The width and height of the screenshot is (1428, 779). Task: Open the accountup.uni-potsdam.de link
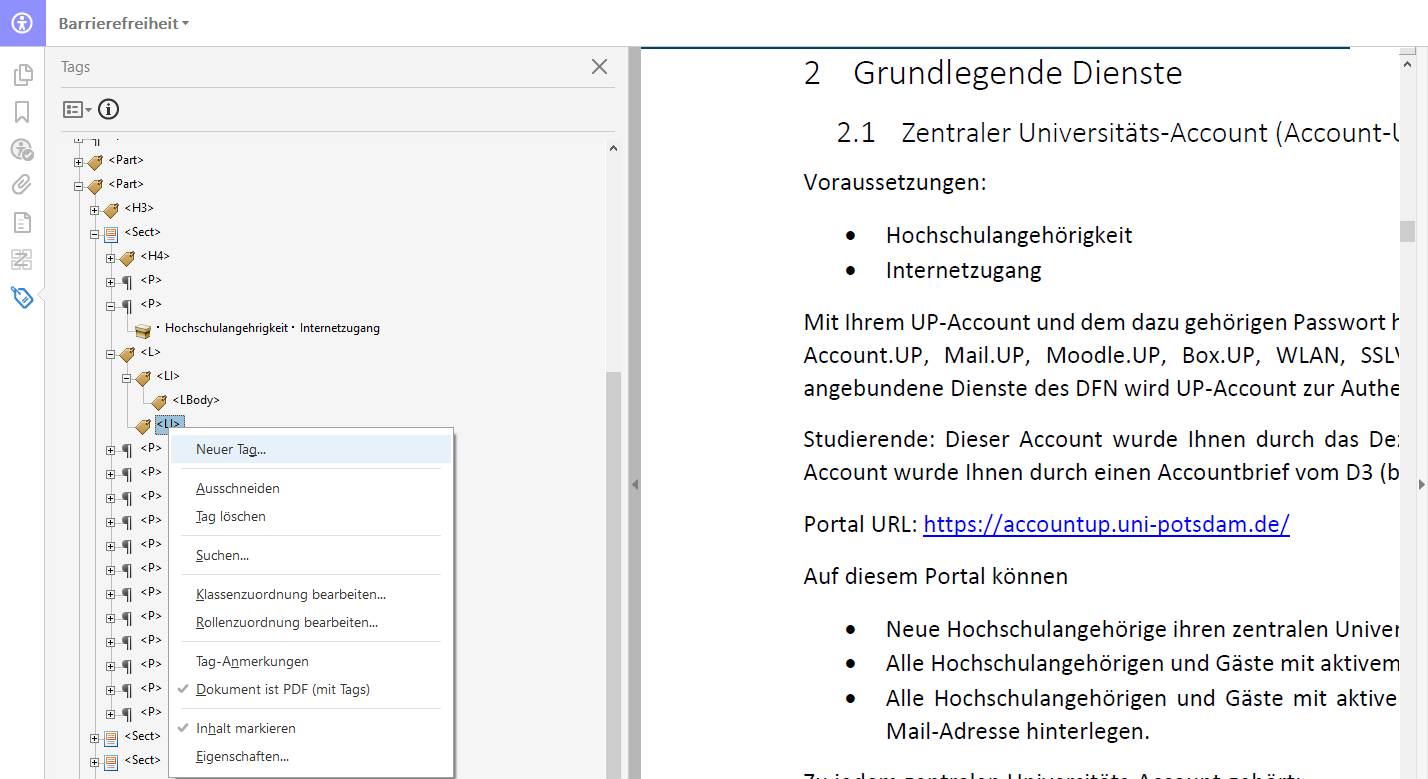point(1106,525)
